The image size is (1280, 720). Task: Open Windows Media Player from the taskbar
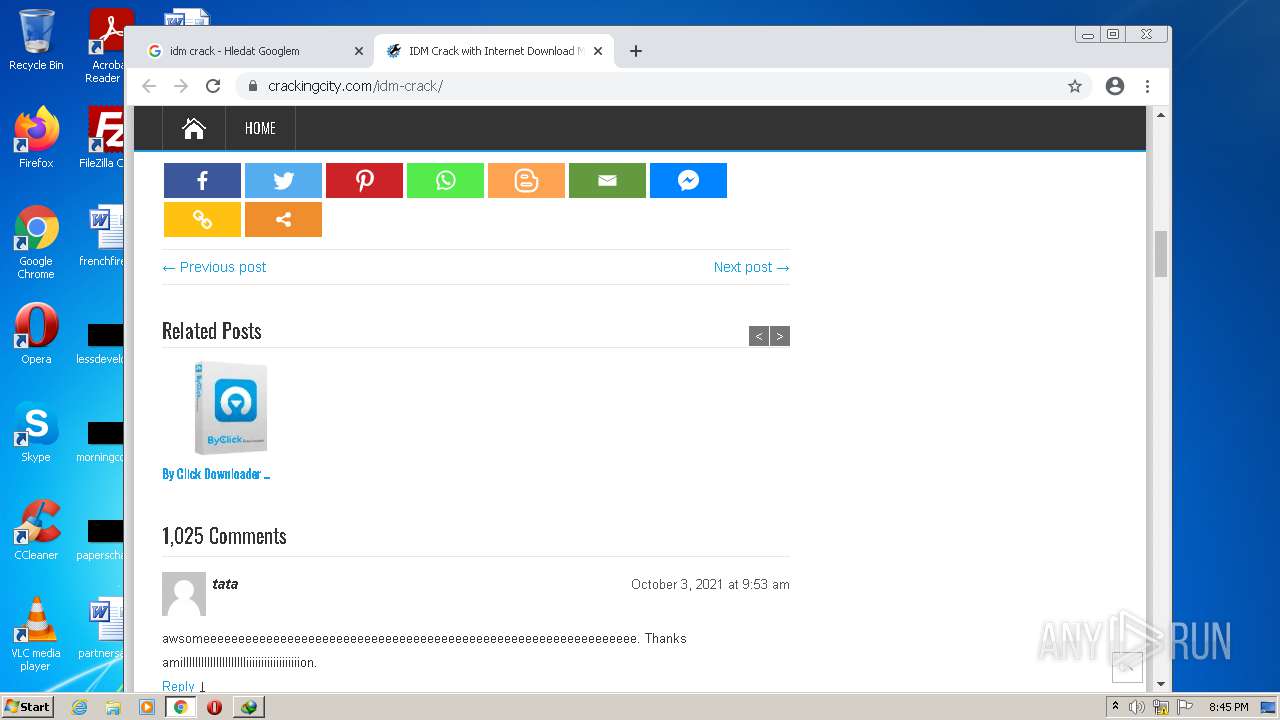click(147, 707)
